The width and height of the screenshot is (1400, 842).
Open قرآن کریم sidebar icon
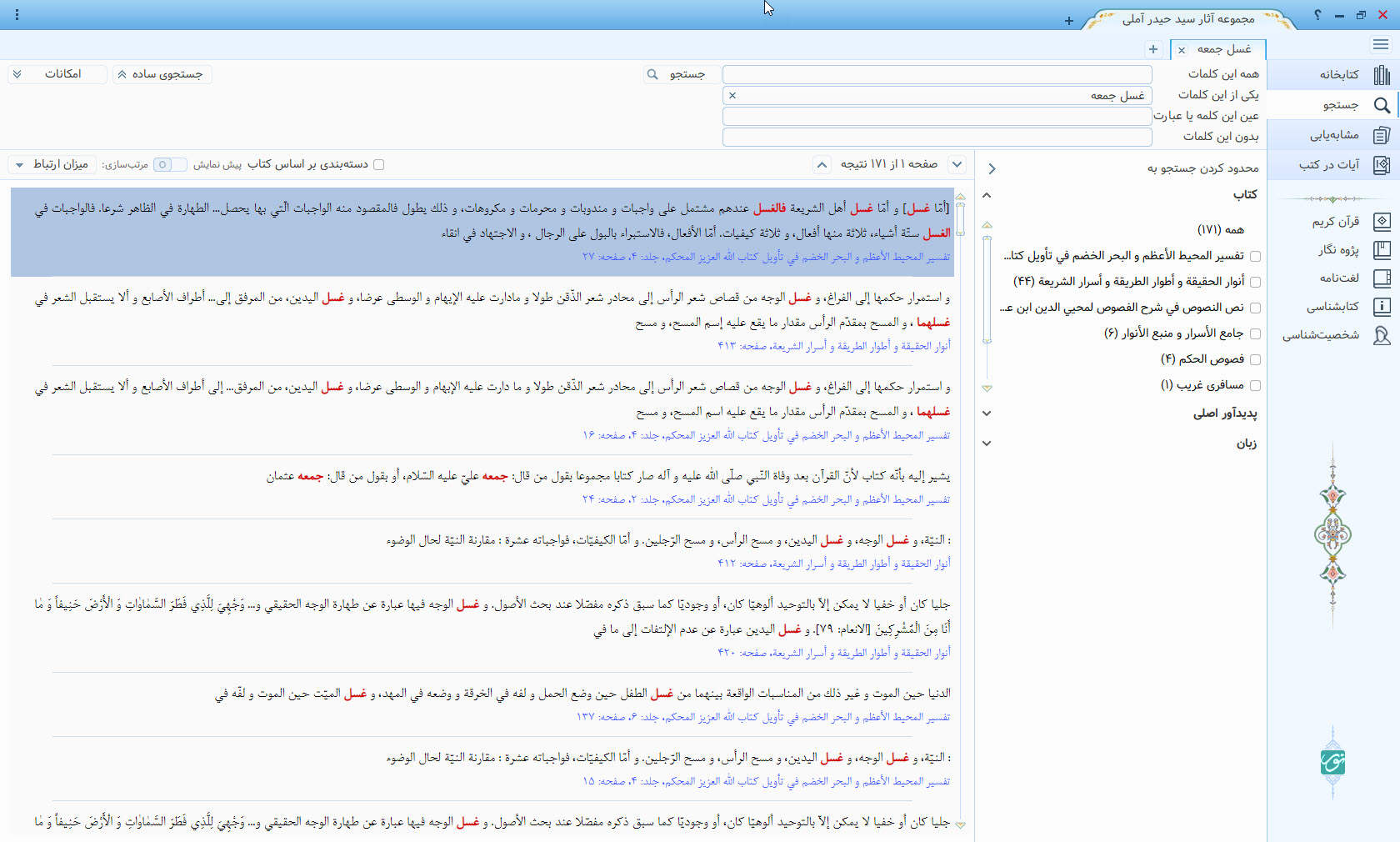pyautogui.click(x=1381, y=222)
